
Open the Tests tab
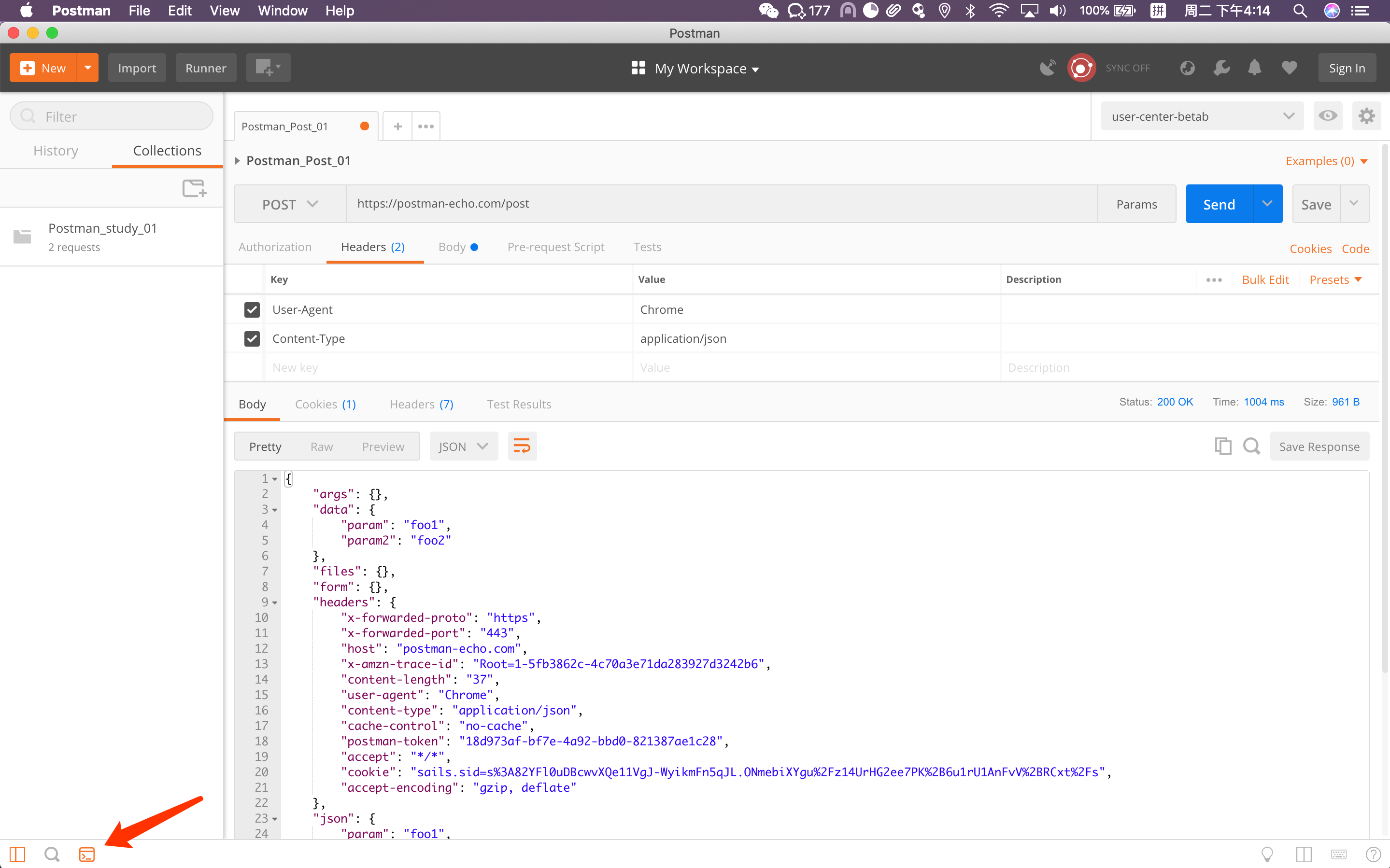click(x=647, y=247)
